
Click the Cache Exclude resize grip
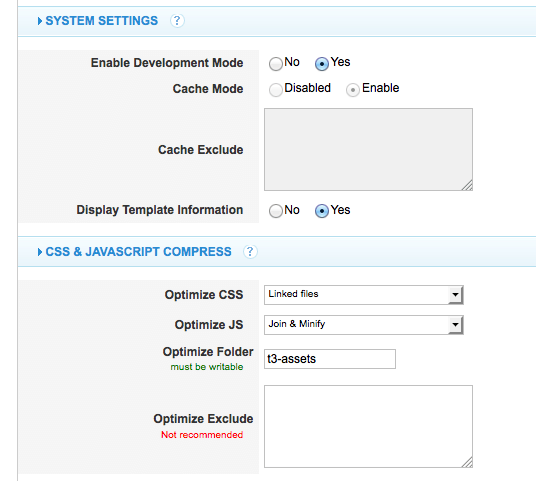(467, 185)
